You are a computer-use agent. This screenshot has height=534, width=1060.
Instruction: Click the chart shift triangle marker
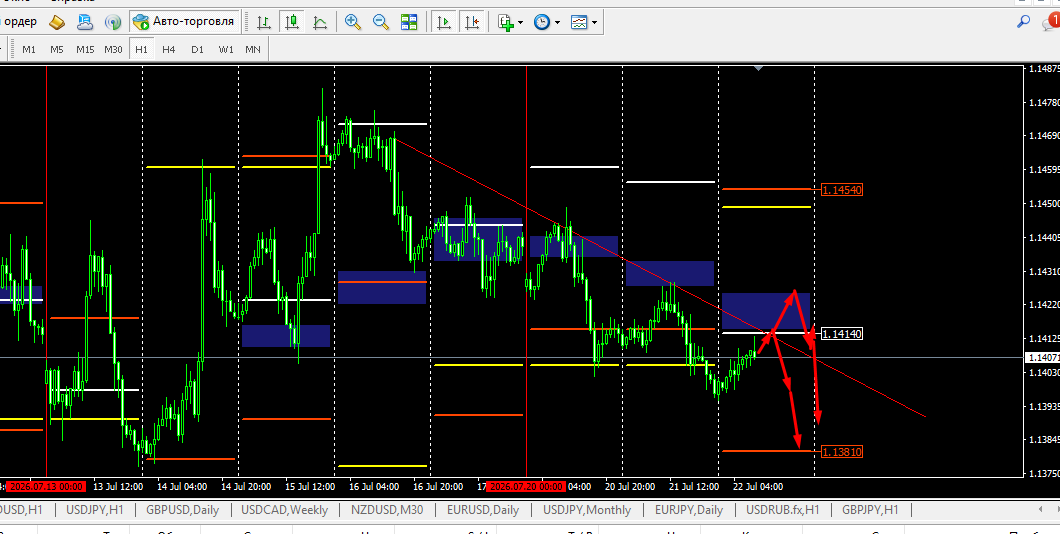[x=758, y=68]
